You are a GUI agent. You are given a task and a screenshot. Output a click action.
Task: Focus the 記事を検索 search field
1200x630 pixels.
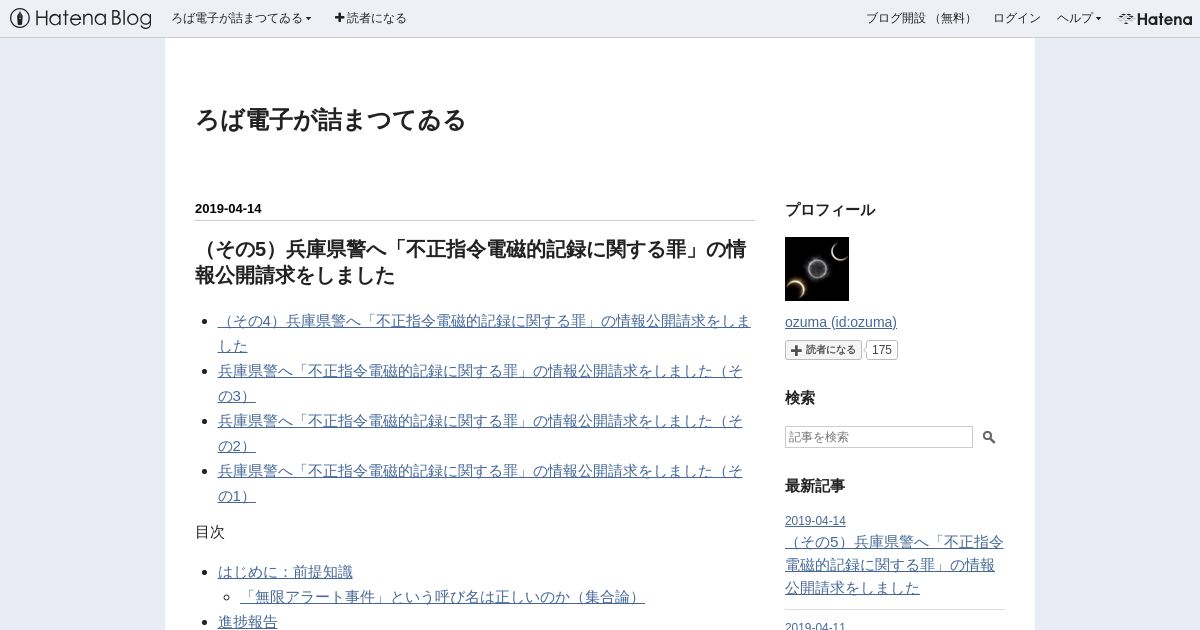pyautogui.click(x=879, y=437)
